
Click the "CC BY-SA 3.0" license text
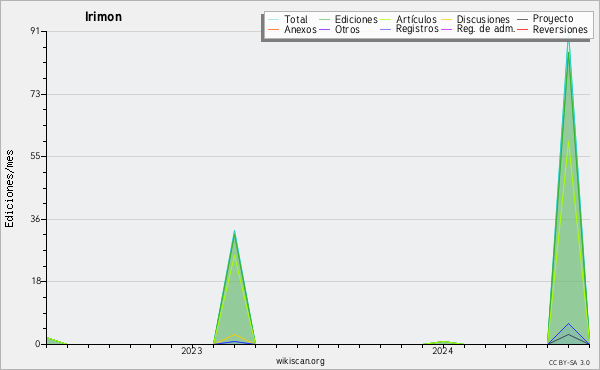pos(569,362)
